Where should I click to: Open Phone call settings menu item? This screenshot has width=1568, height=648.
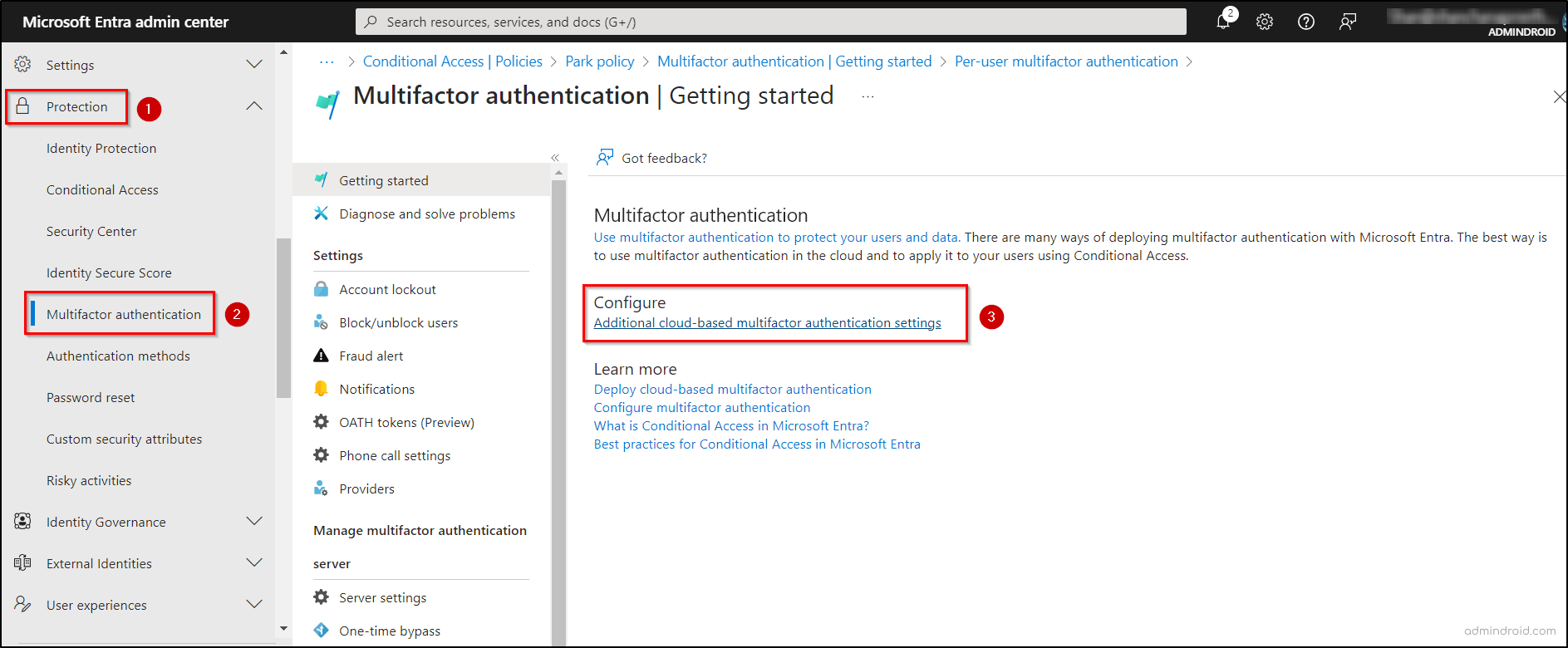[395, 455]
